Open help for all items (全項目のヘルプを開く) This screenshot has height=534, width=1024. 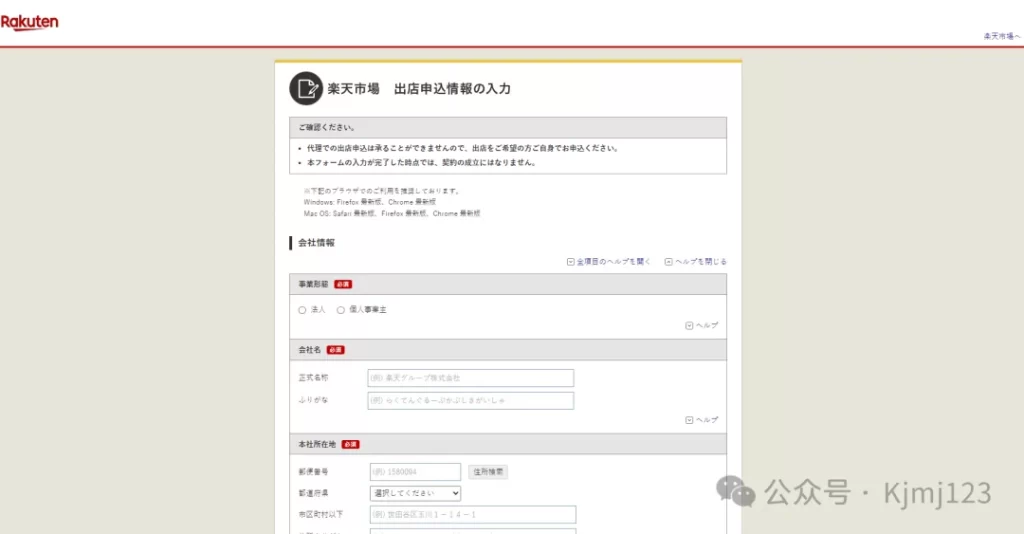(x=609, y=262)
